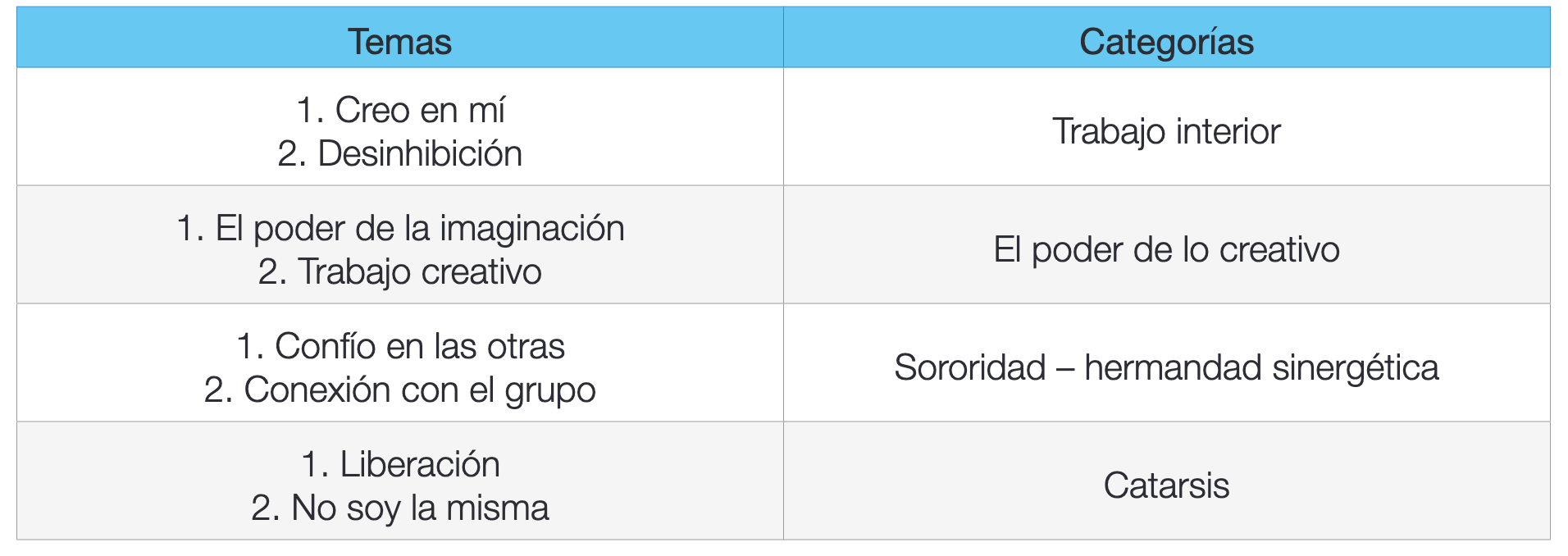Screen dimensions: 1568x556
Task: Select the "Desinhibición" theme line
Action: pyautogui.click(x=400, y=153)
